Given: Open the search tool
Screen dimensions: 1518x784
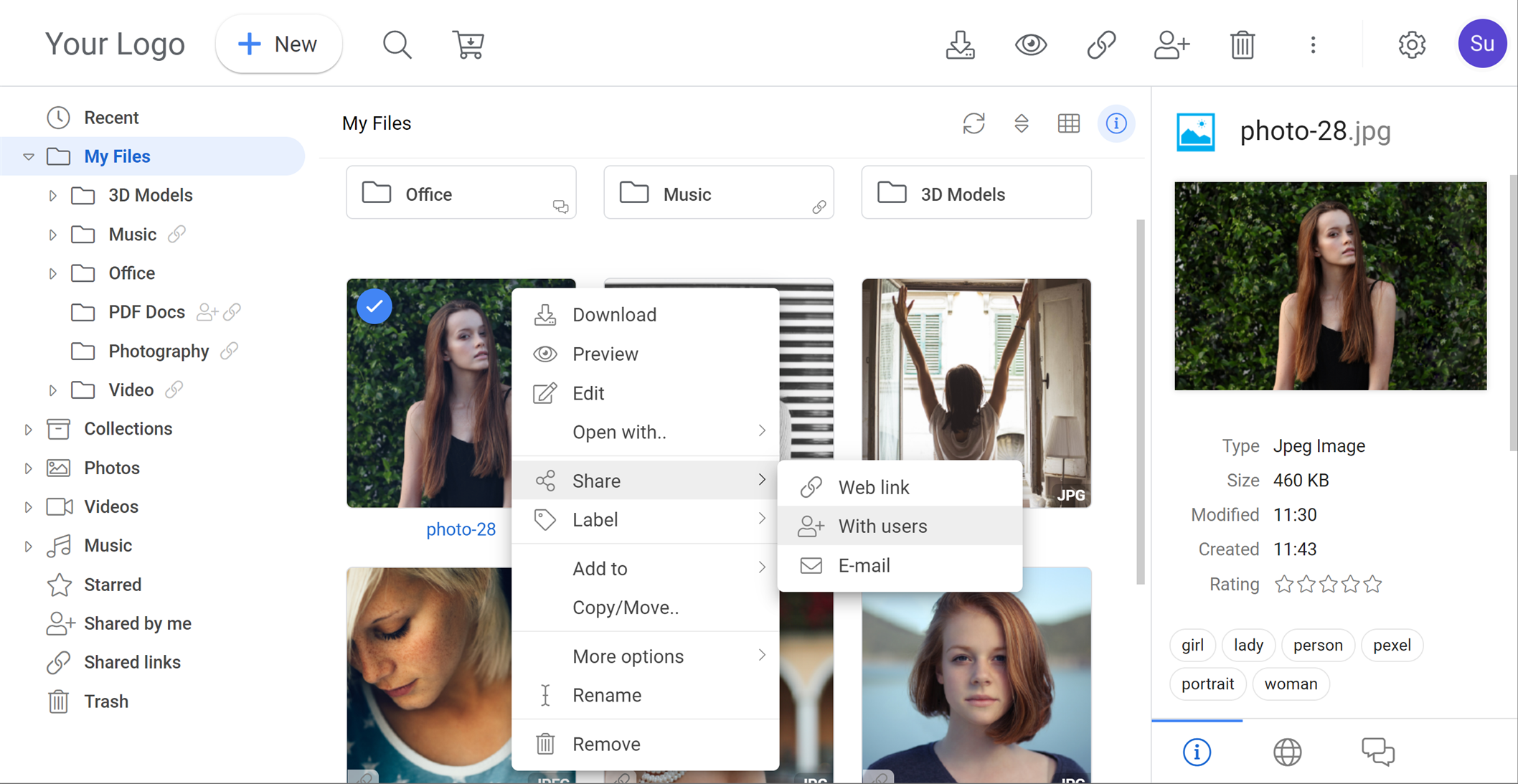Looking at the screenshot, I should (397, 44).
